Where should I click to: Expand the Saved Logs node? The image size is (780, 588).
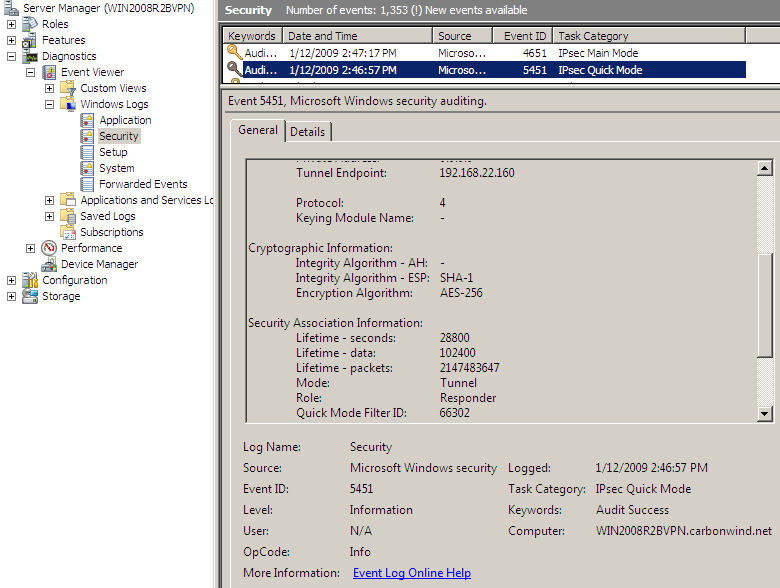(x=49, y=216)
